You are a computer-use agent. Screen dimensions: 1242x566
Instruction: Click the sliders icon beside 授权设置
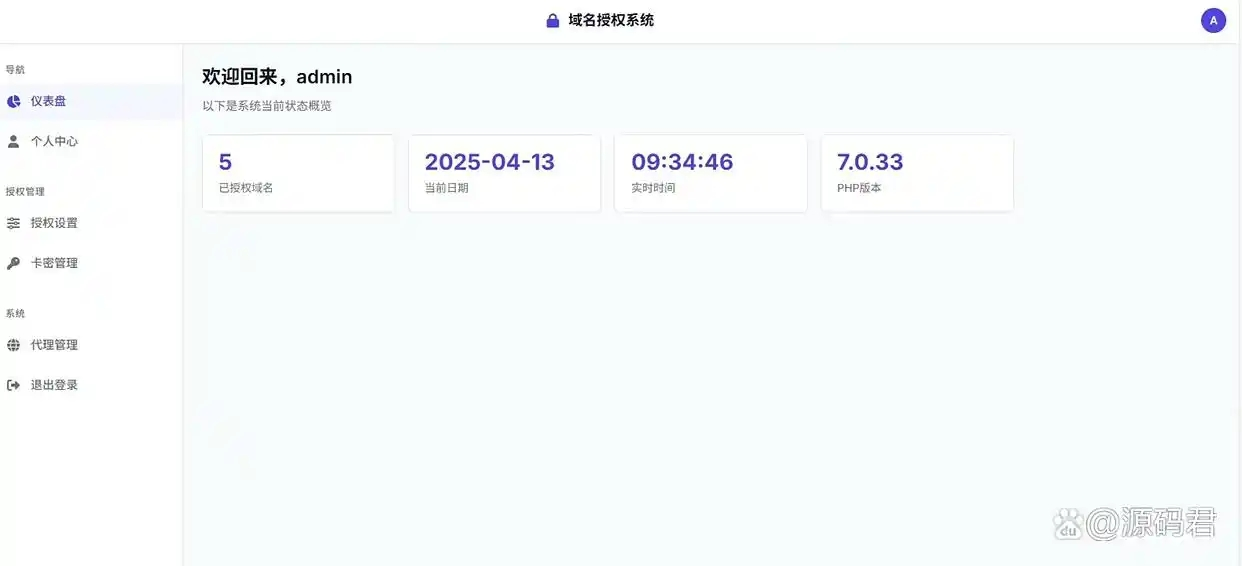pyautogui.click(x=13, y=223)
